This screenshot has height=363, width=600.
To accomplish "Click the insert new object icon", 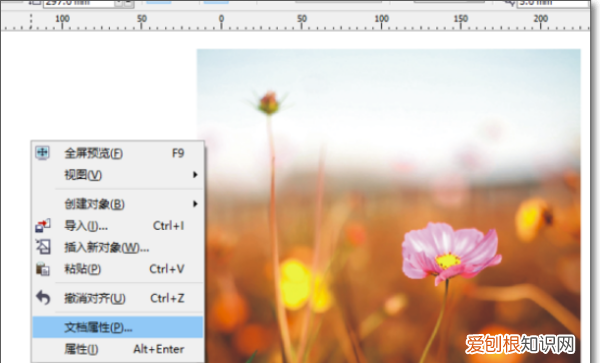I will 43,247.
